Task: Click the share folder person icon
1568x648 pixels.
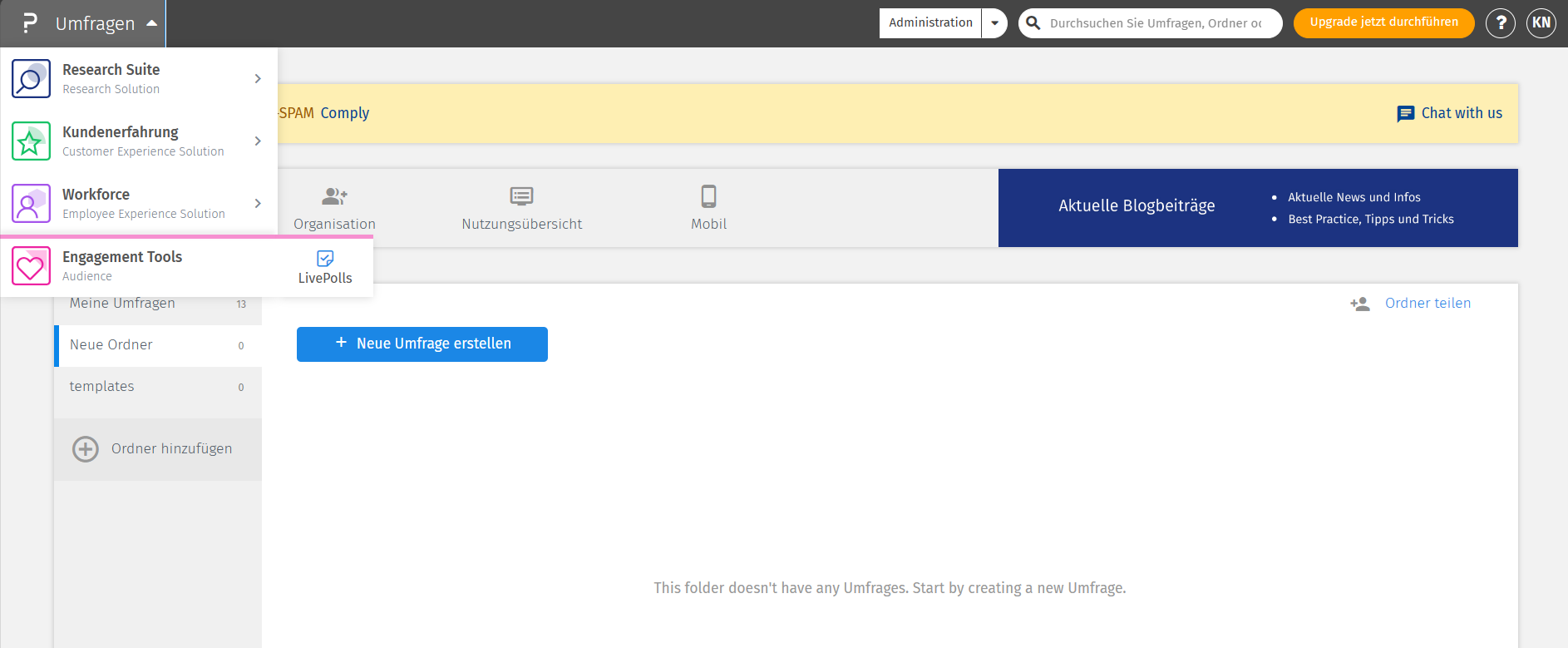Action: click(1360, 304)
